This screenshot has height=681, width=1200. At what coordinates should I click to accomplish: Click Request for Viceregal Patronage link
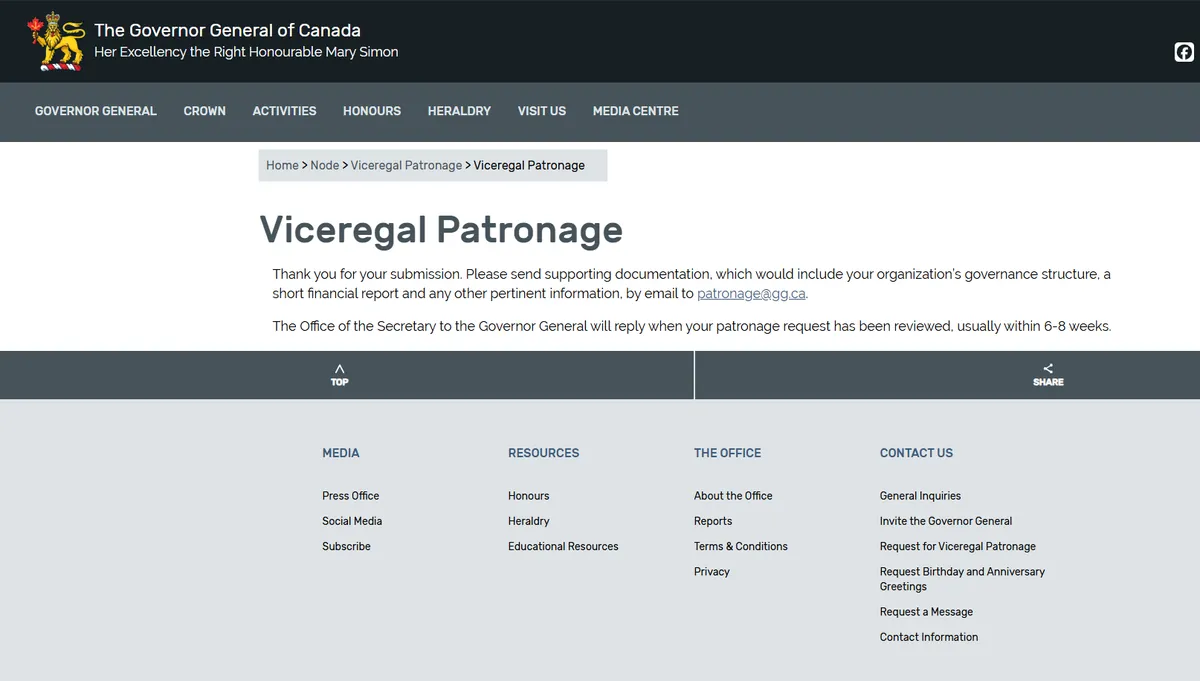click(958, 546)
